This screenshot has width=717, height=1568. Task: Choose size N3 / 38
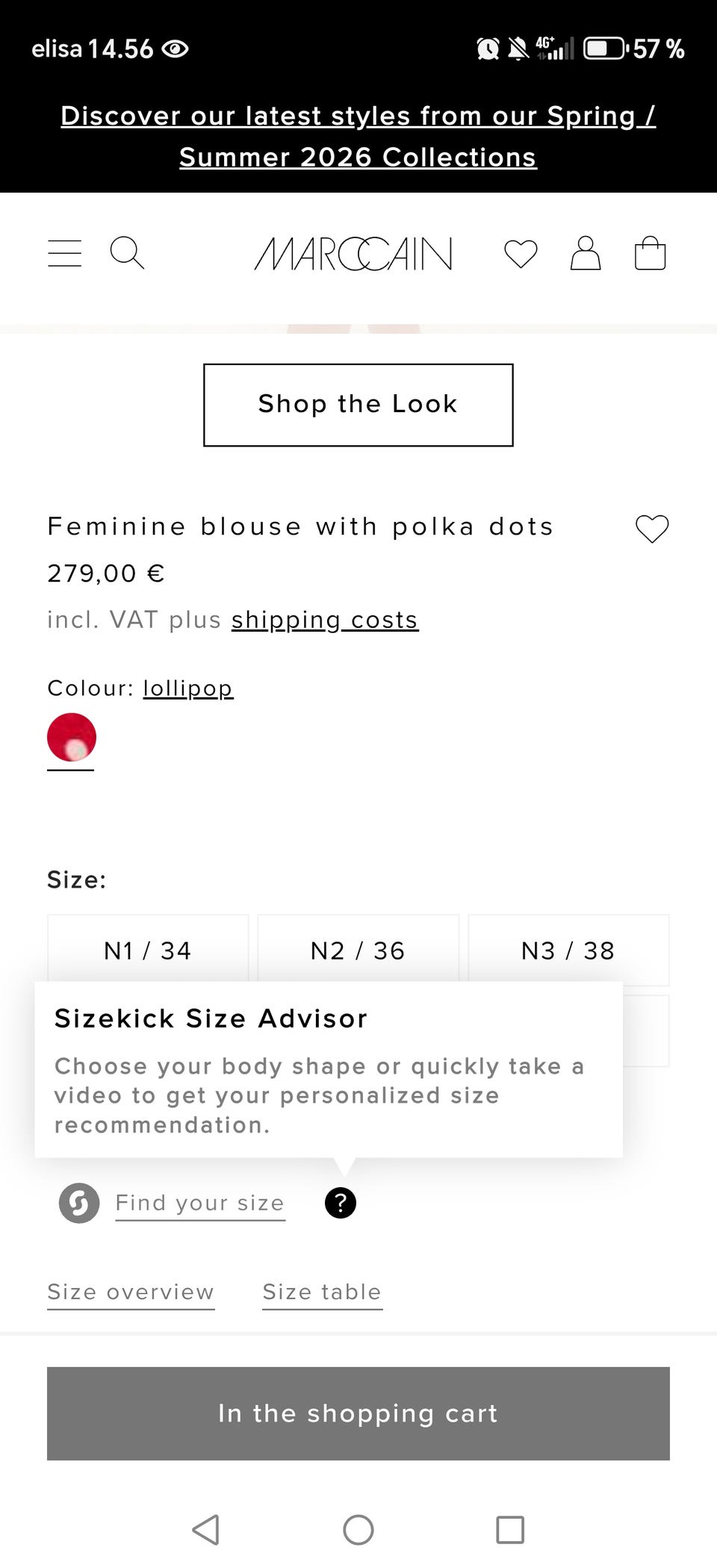coord(568,950)
